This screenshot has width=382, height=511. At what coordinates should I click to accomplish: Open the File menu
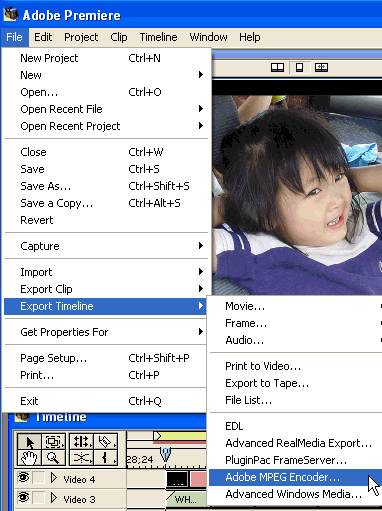point(14,37)
